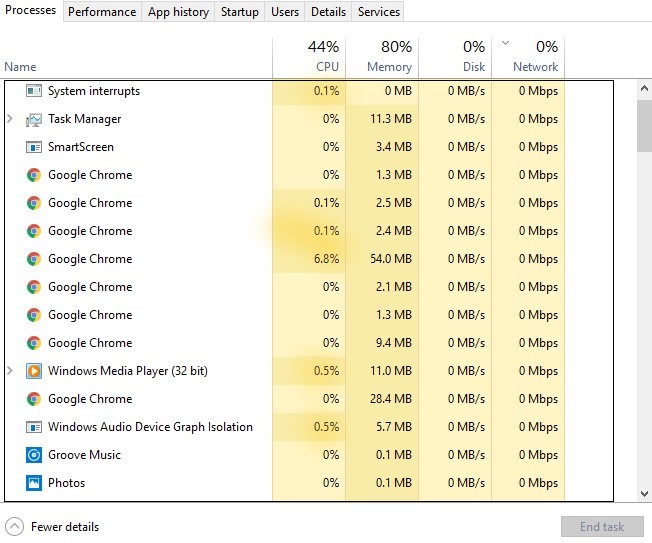Open the App history tab

178,12
